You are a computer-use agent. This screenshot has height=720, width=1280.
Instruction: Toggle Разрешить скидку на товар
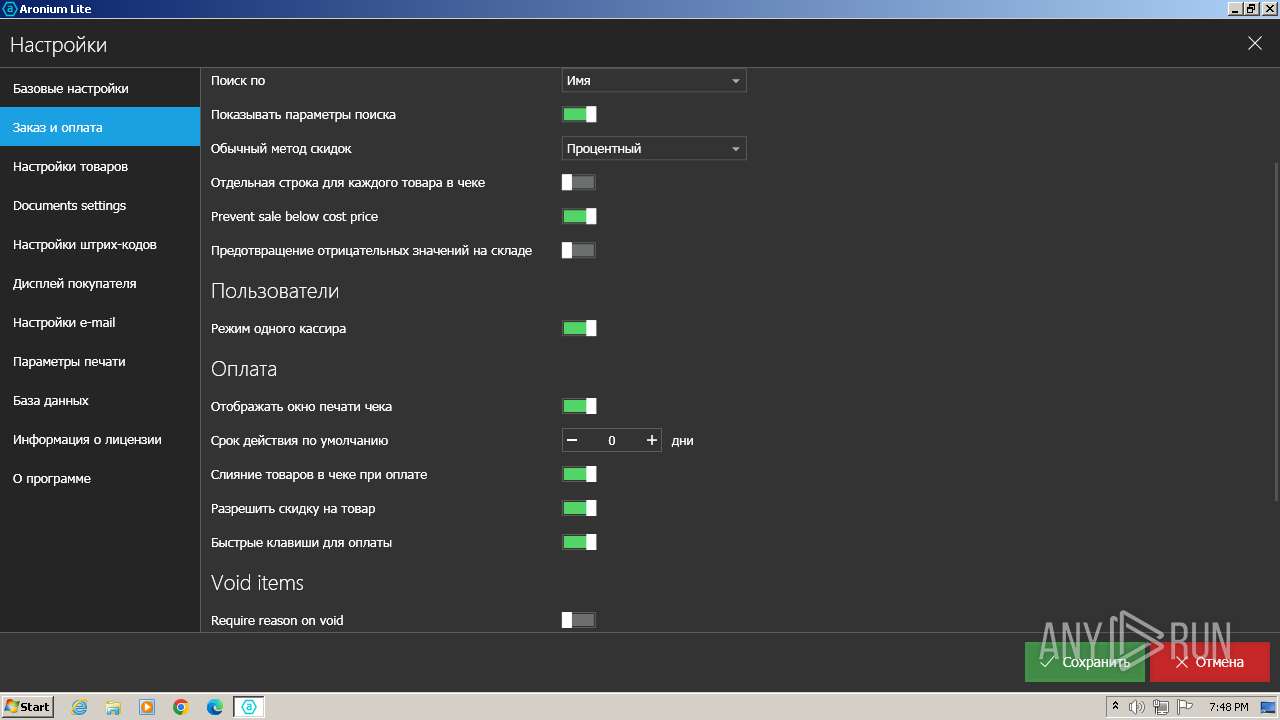pyautogui.click(x=579, y=508)
